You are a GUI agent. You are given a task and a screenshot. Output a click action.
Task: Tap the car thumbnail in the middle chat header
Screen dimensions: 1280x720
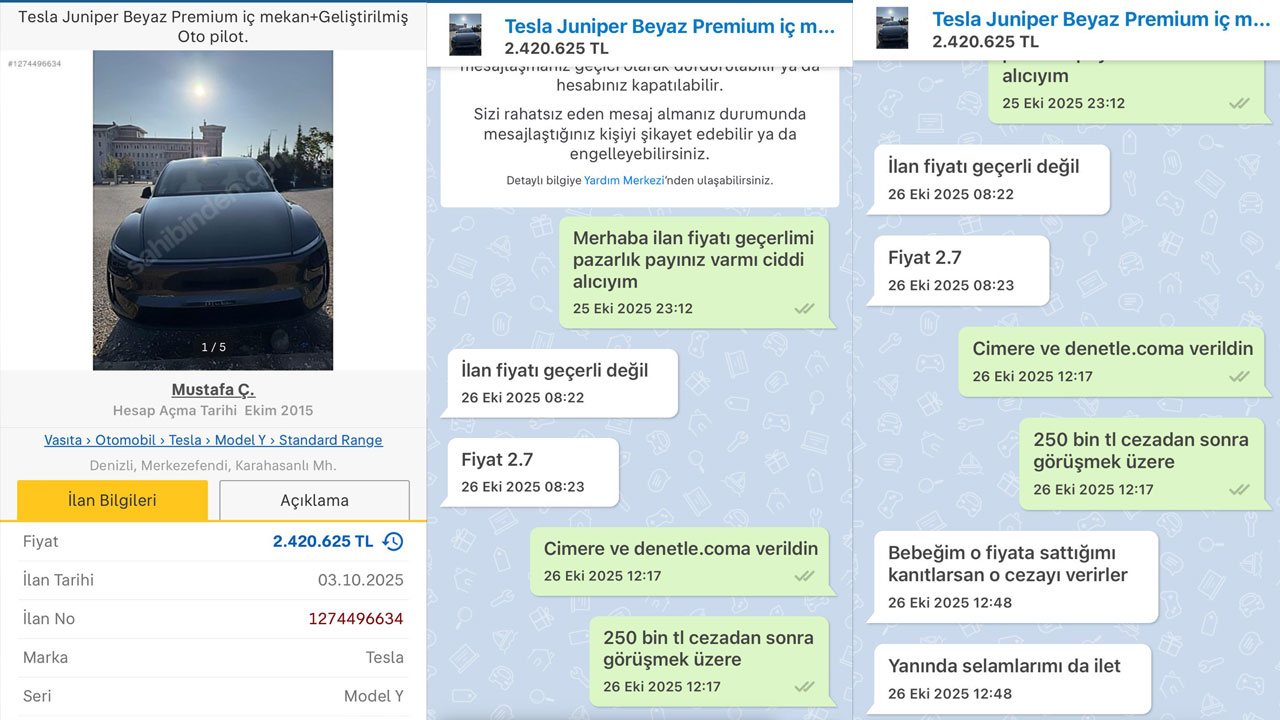coord(465,35)
